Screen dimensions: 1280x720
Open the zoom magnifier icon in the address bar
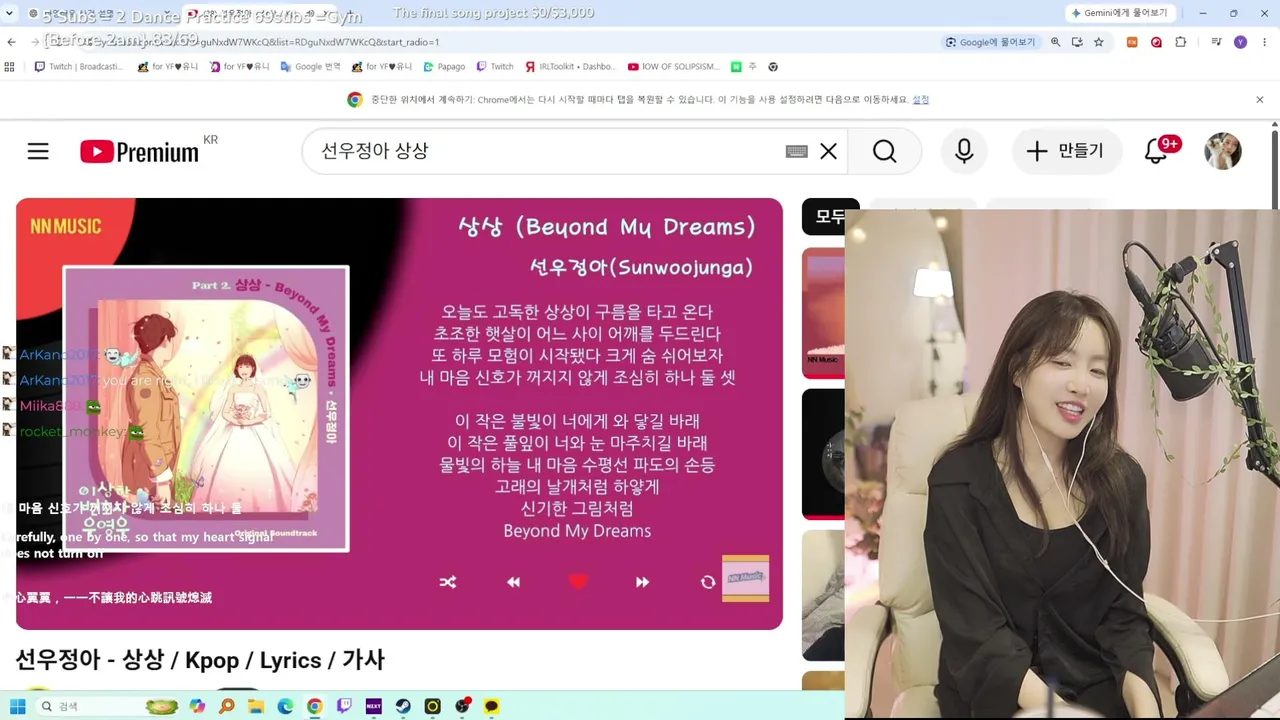1056,42
